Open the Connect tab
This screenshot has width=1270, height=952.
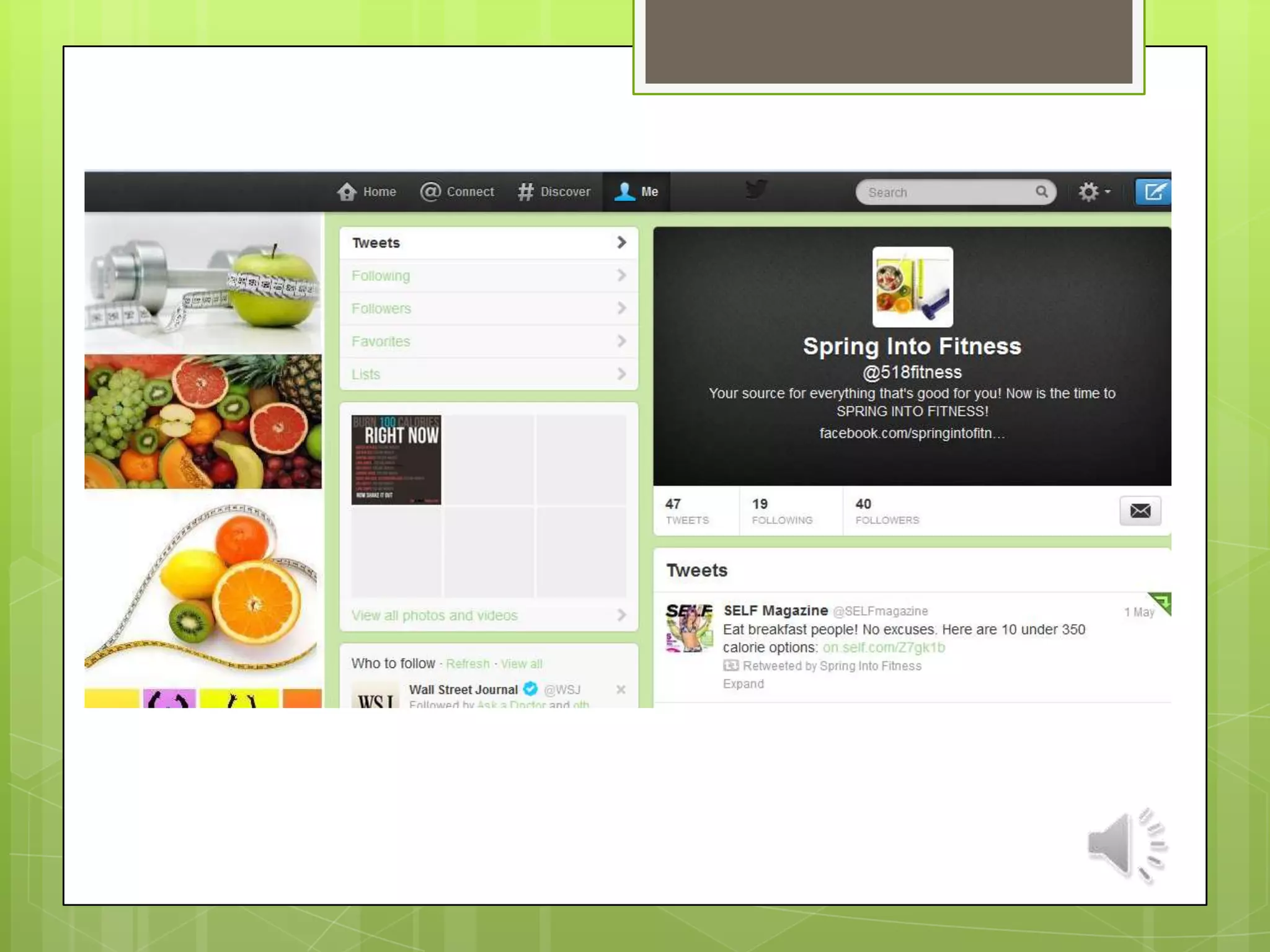tap(457, 192)
